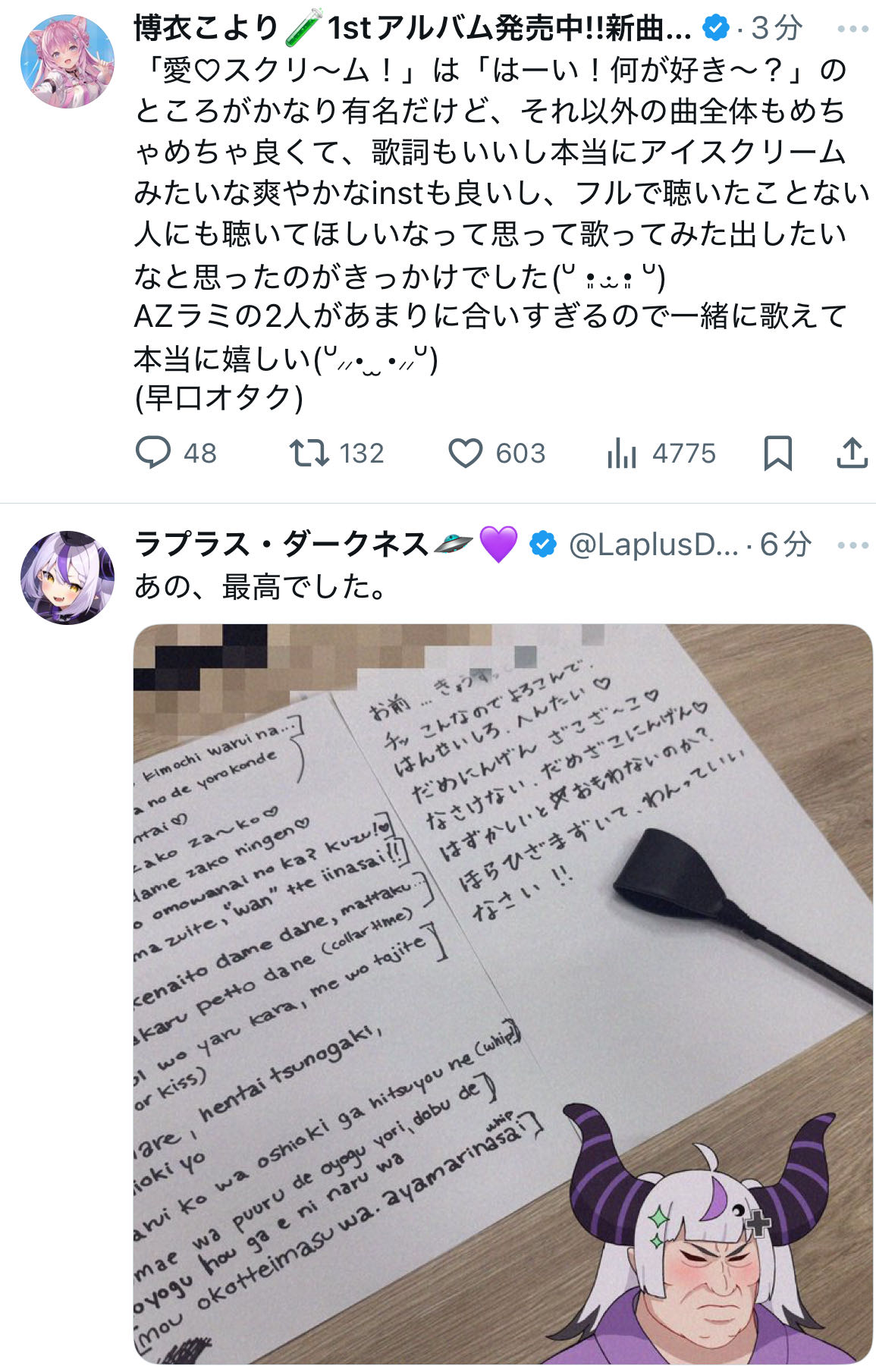Tap the 48 replies count
876x1372 pixels.
tap(200, 454)
